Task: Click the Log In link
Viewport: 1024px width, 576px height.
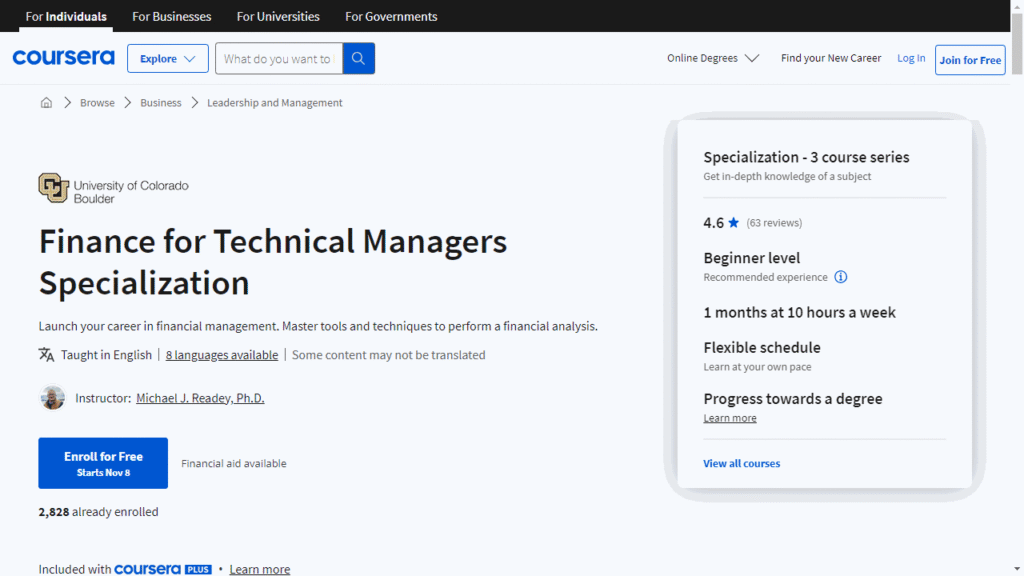Action: 911,58
